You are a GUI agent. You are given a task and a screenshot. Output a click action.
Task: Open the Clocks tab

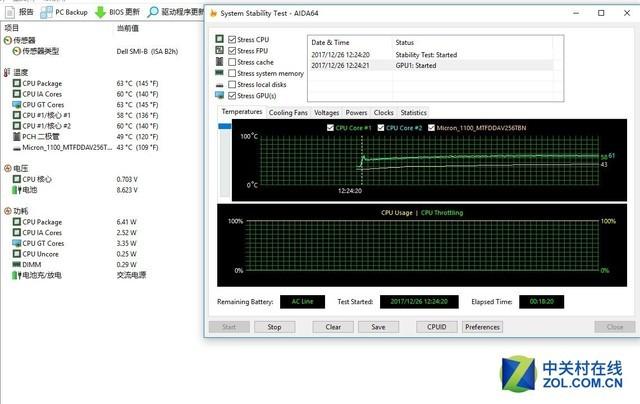pos(384,113)
